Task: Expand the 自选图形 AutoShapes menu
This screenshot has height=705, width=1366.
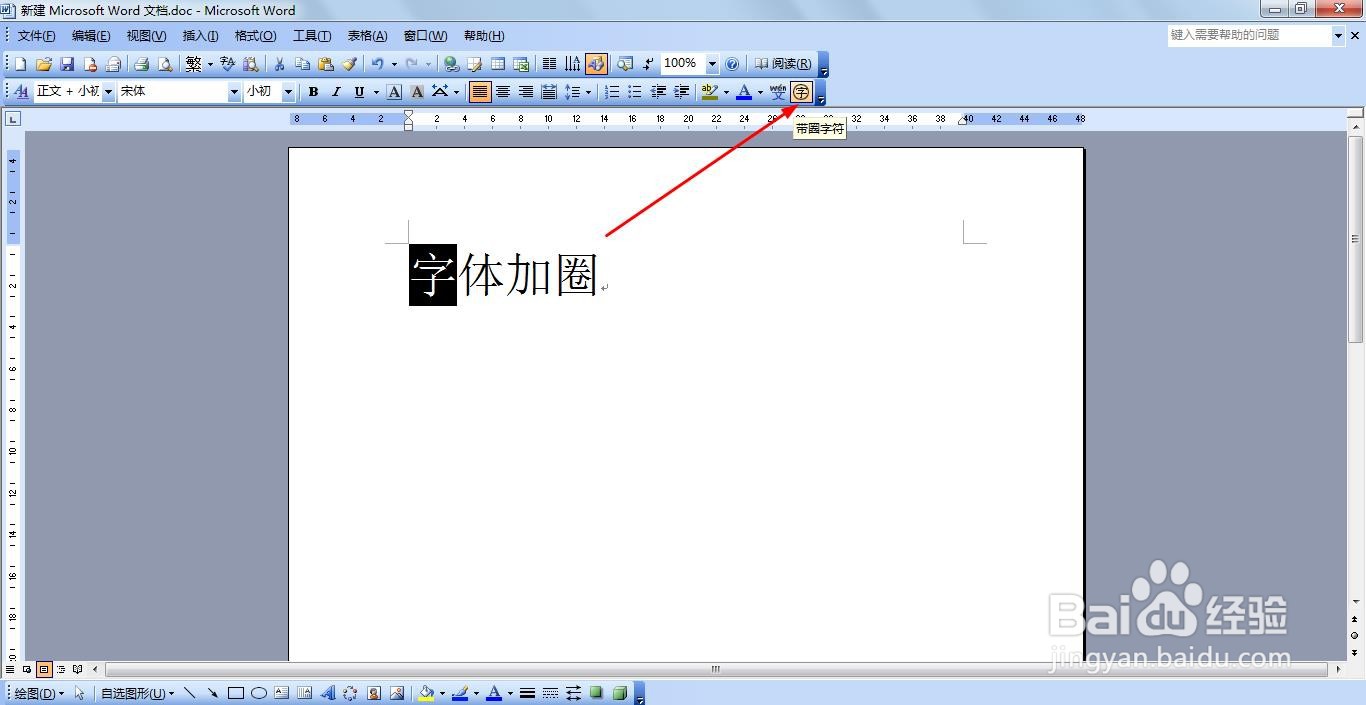Action: click(x=133, y=692)
